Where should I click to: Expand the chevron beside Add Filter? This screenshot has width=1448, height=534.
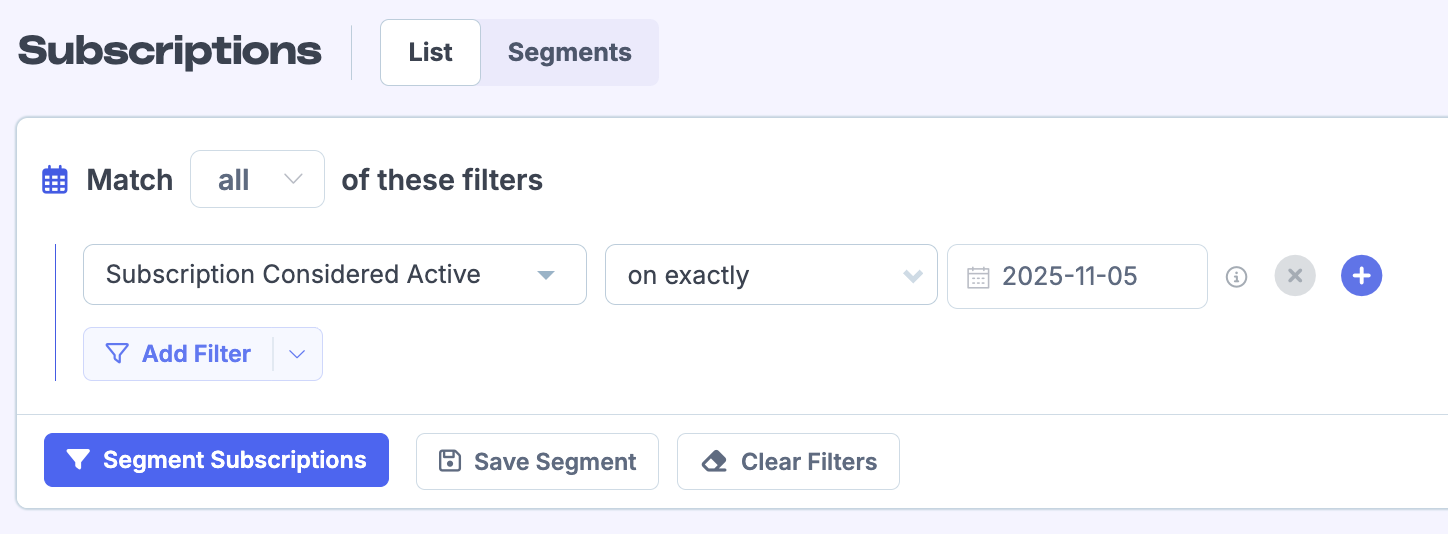click(x=297, y=354)
